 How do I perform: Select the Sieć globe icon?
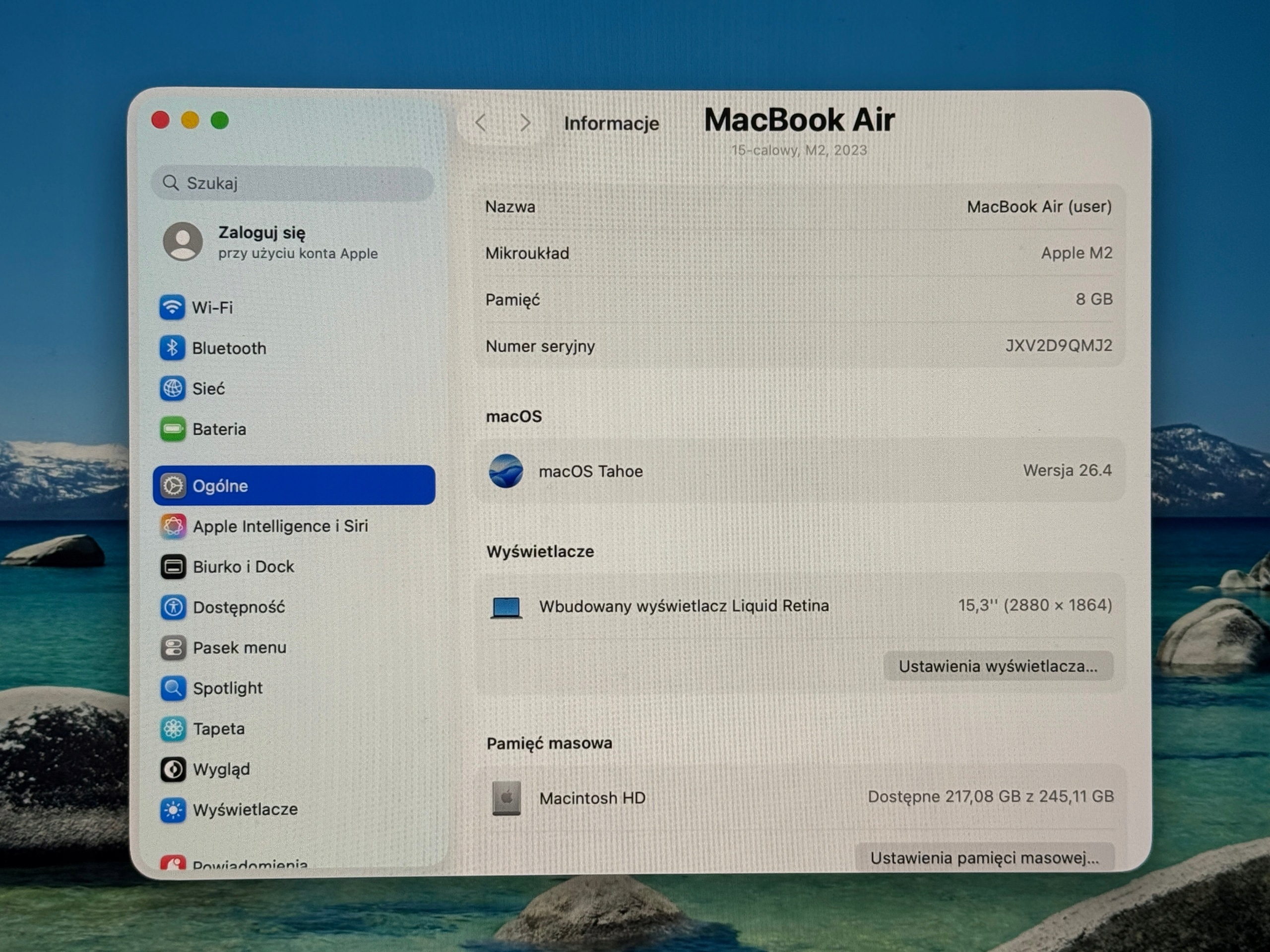click(x=172, y=389)
